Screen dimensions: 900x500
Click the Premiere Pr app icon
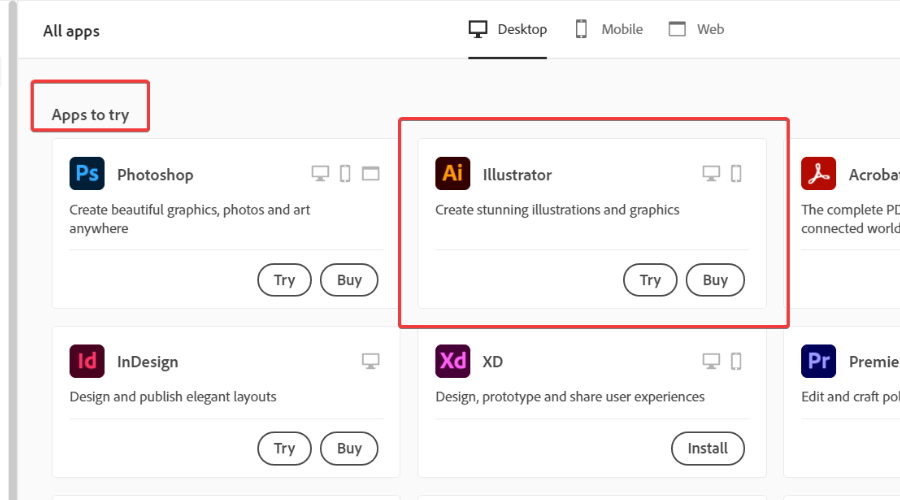pyautogui.click(x=818, y=361)
